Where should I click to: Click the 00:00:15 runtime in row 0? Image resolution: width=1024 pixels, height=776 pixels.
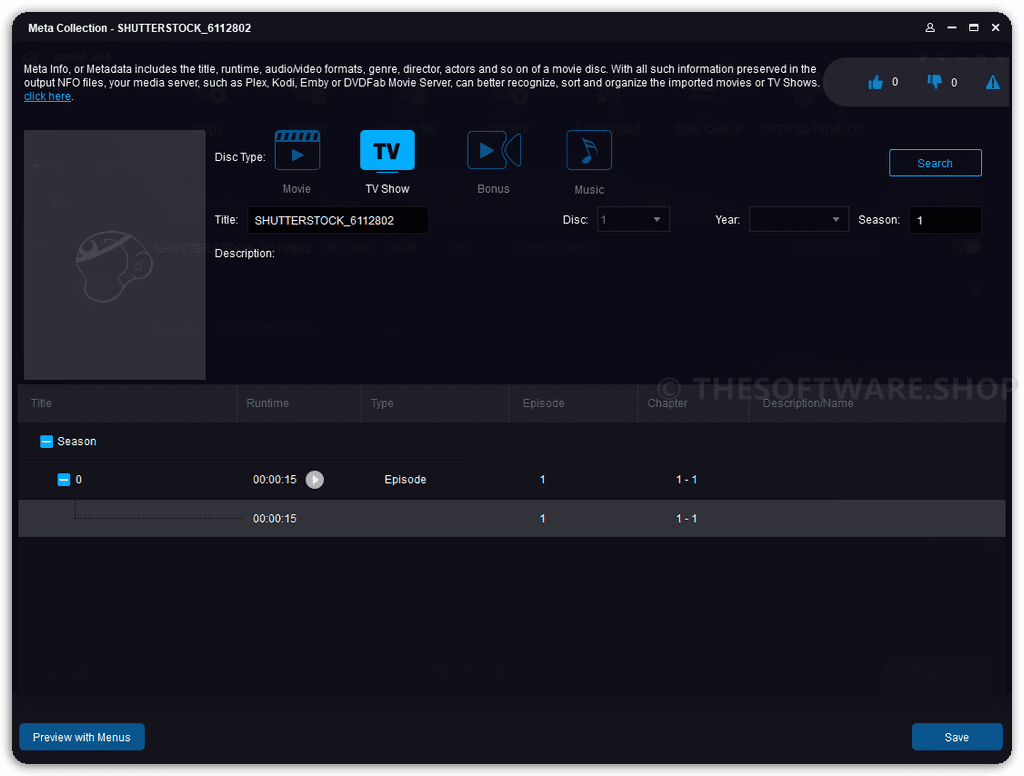[274, 479]
